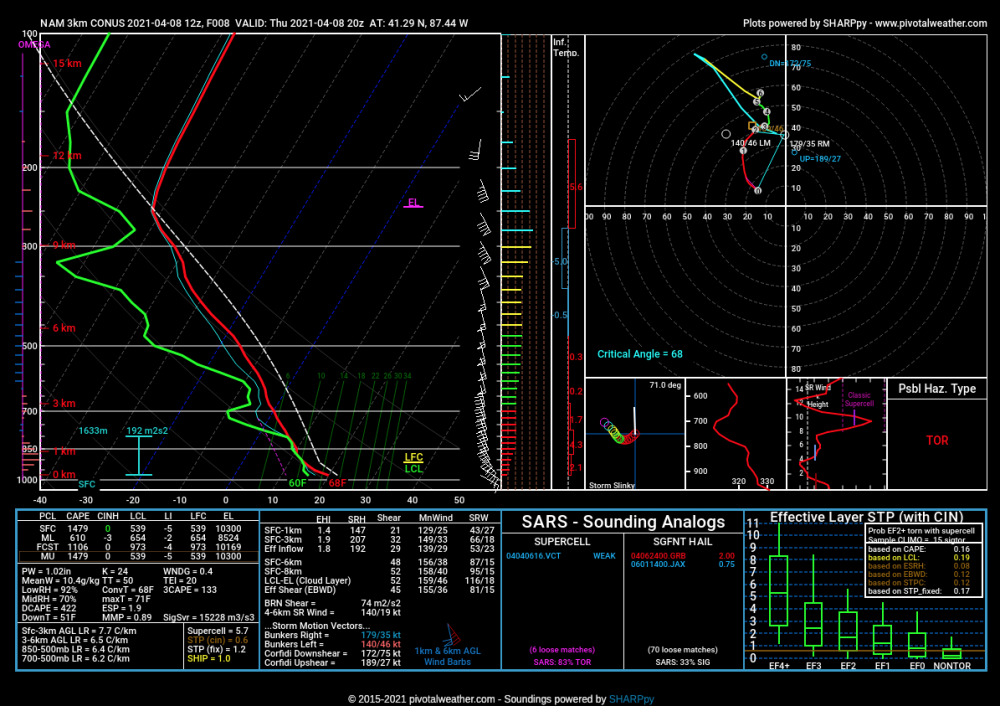Click the Psbl Haz. Type TOR label
The height and width of the screenshot is (706, 1000).
coord(937,440)
